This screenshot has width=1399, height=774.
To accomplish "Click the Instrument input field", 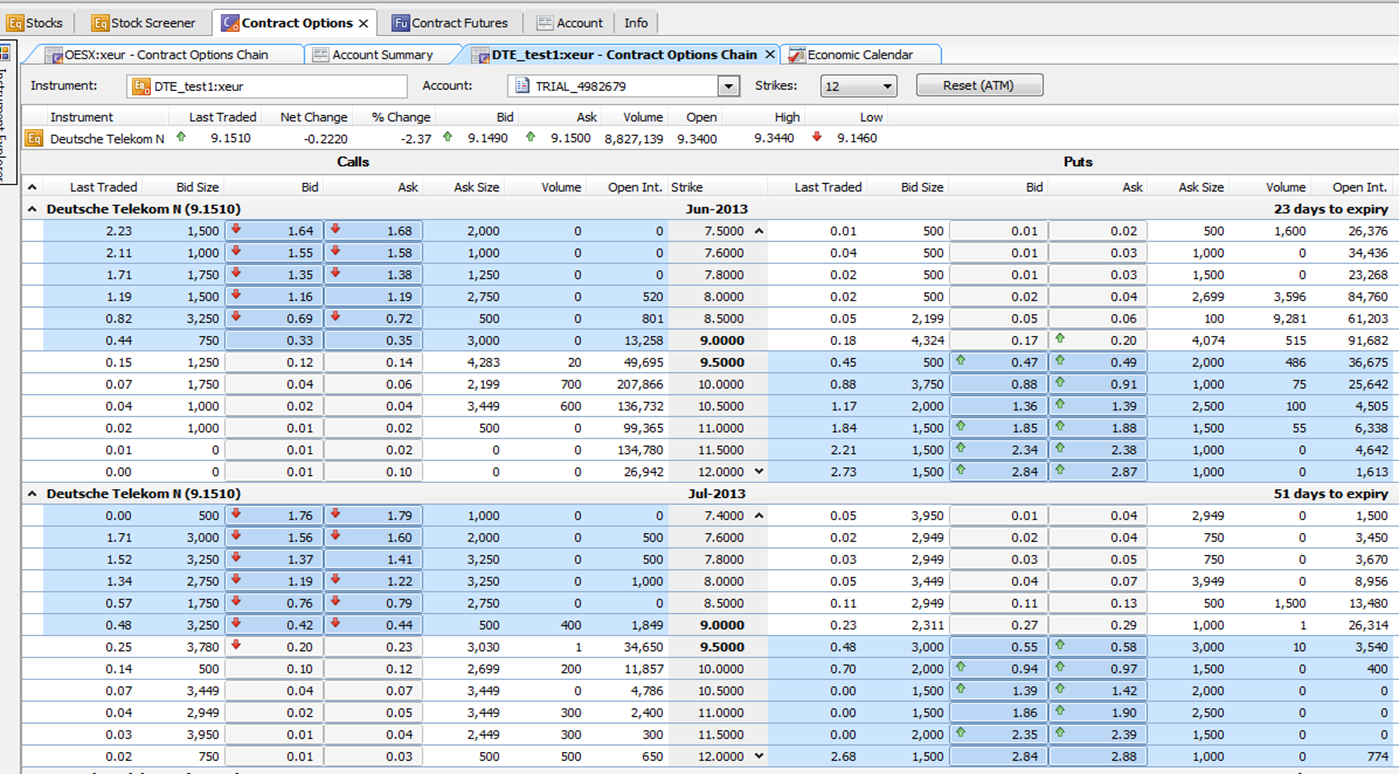I will [267, 86].
